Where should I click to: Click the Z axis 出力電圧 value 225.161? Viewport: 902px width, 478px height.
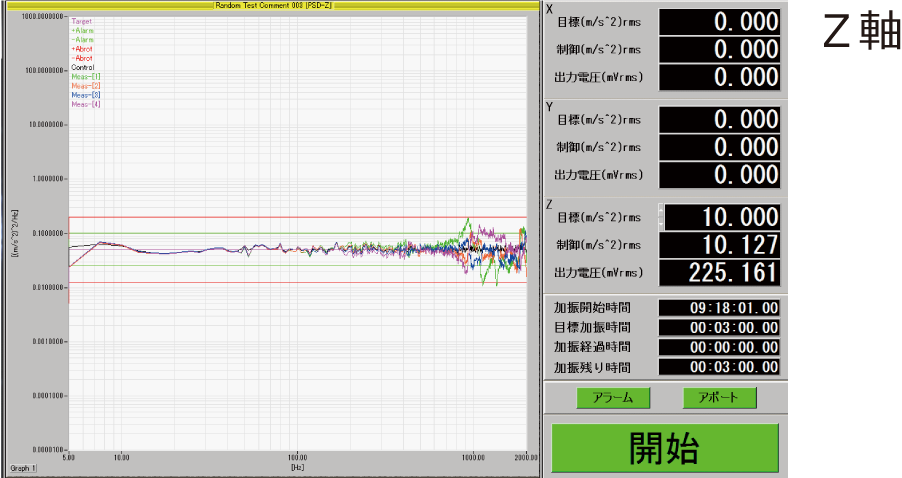[x=720, y=273]
